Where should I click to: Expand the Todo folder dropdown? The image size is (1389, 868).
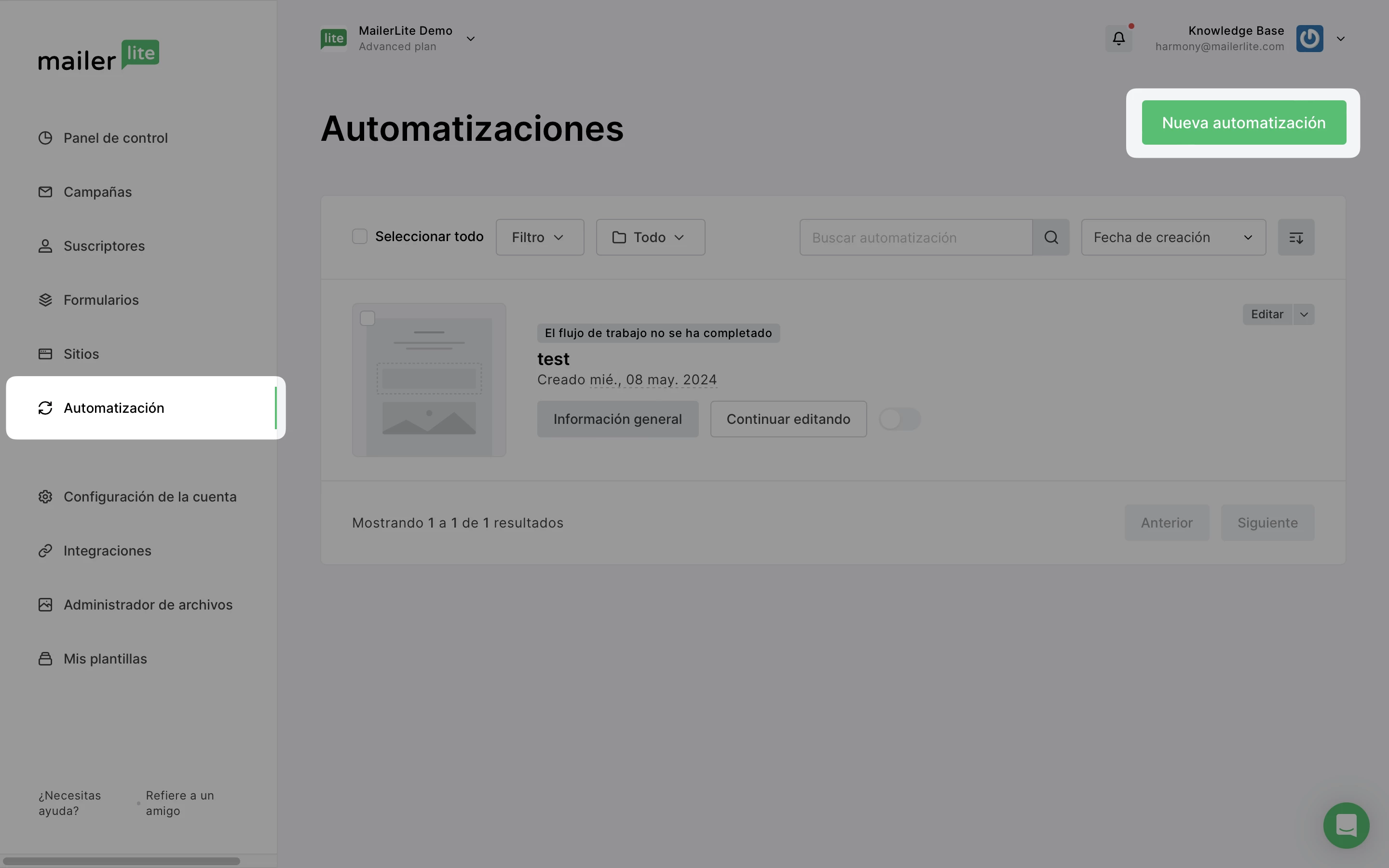tap(650, 237)
